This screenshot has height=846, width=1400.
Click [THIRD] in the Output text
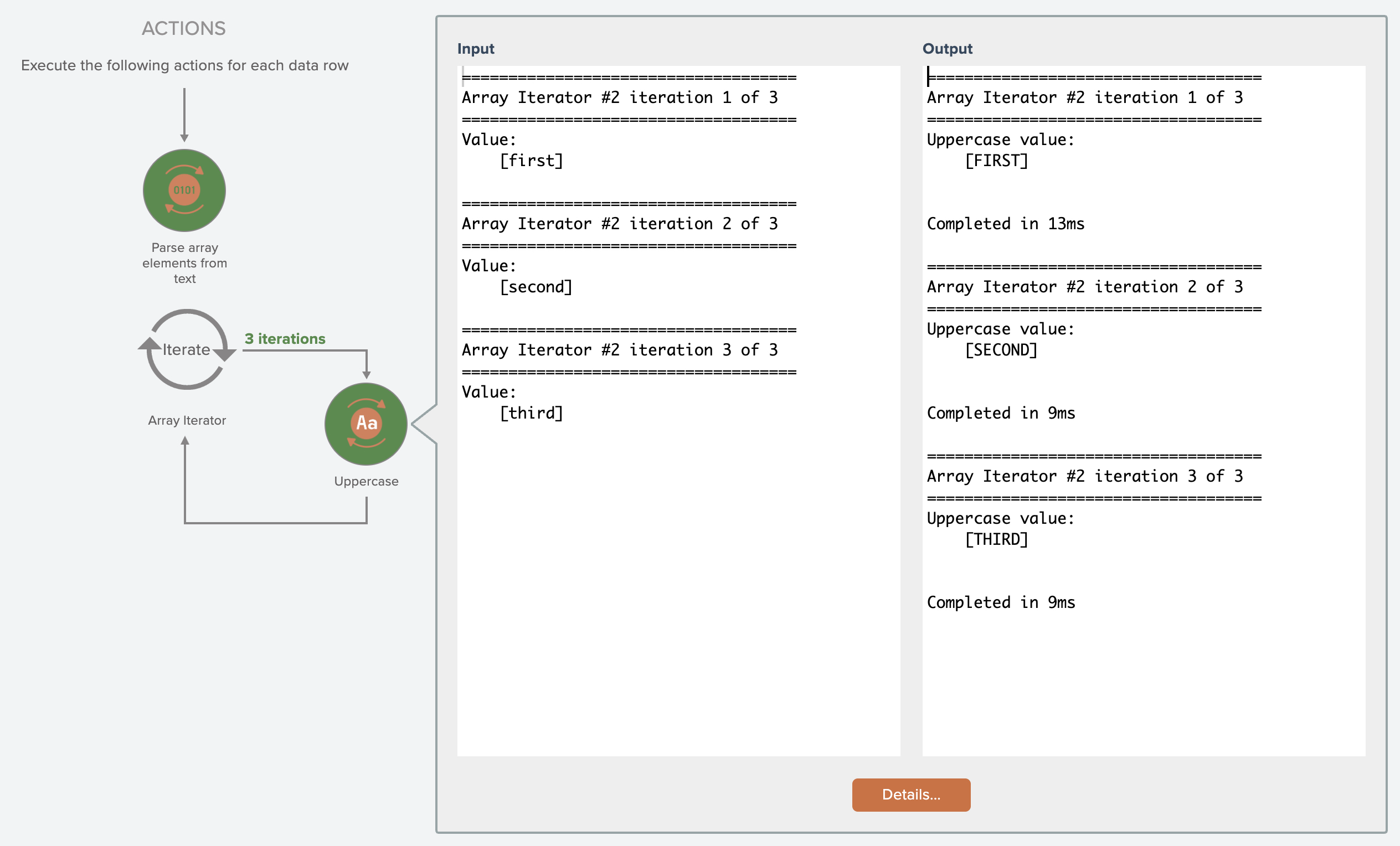(x=996, y=539)
